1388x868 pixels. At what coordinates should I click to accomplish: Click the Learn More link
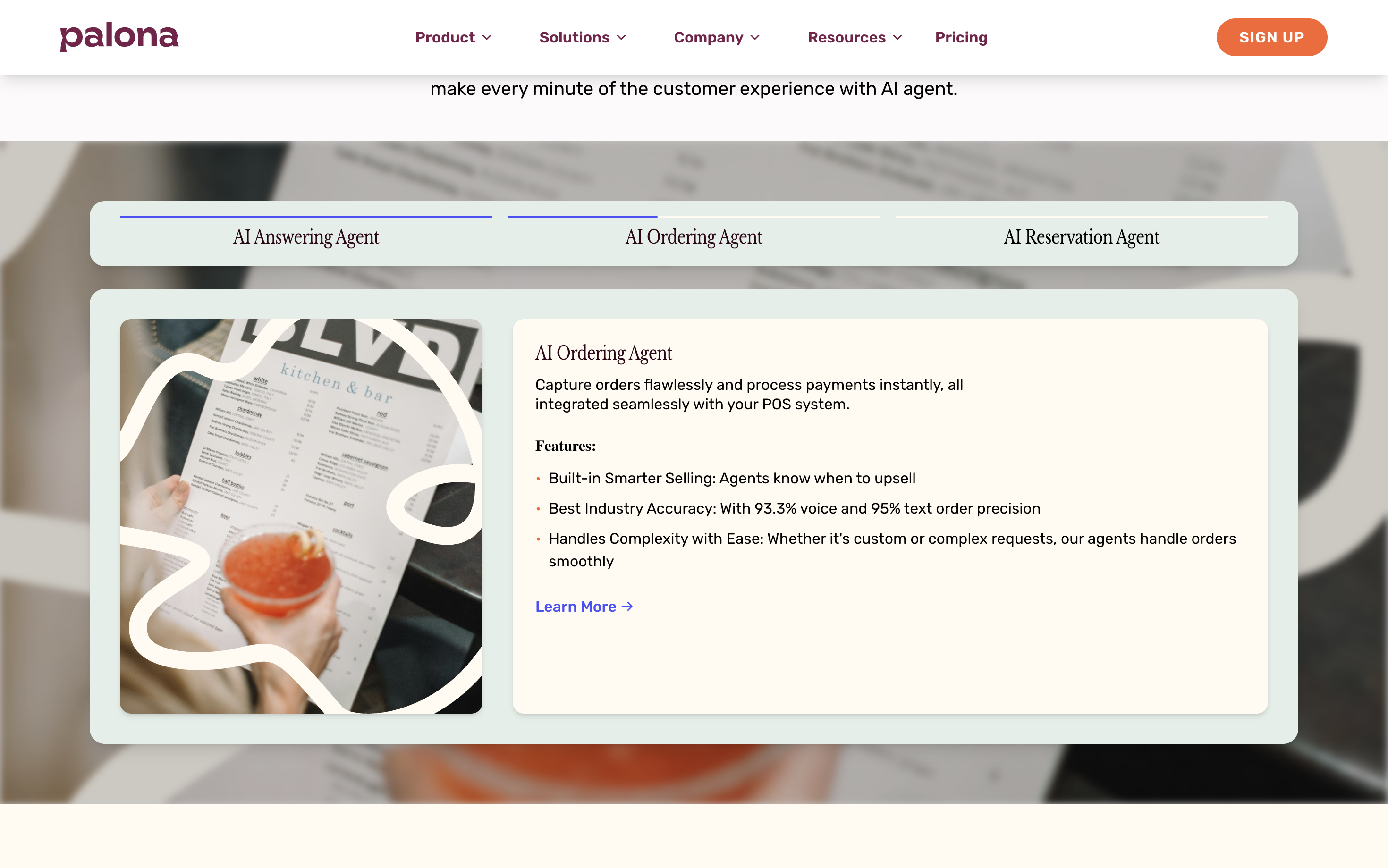click(576, 607)
